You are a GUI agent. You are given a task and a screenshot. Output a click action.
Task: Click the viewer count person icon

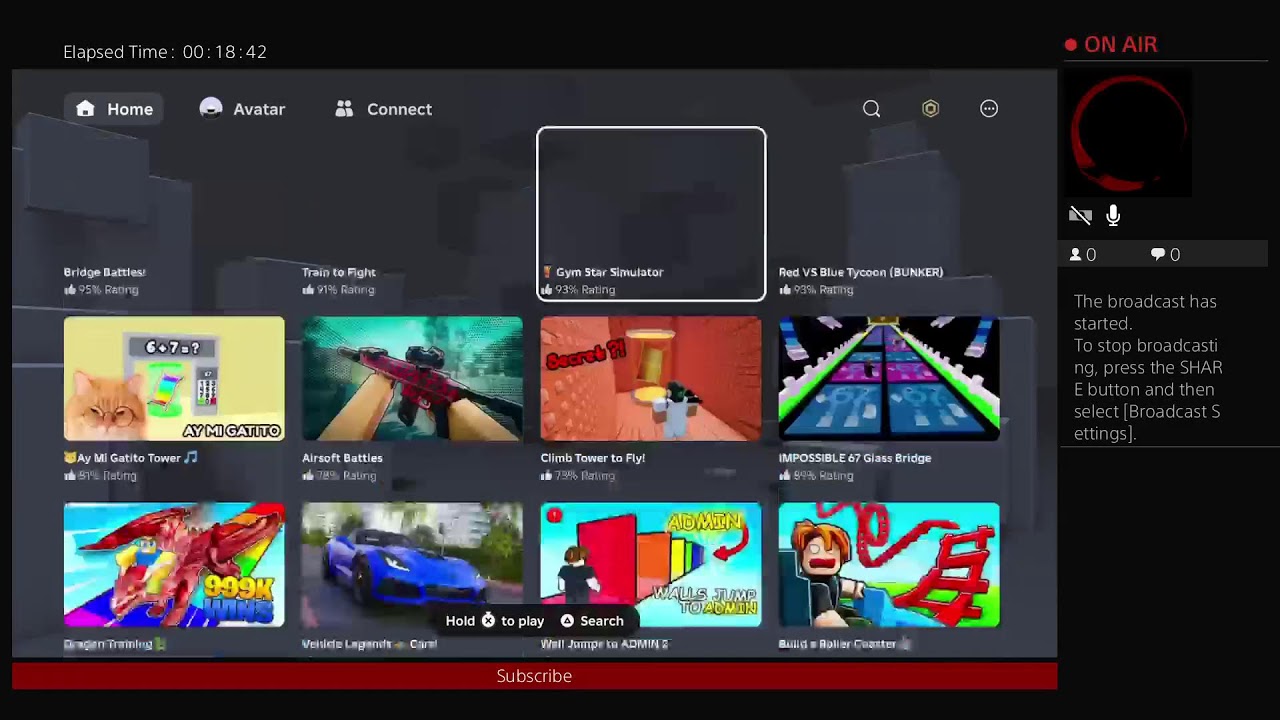pyautogui.click(x=1076, y=255)
